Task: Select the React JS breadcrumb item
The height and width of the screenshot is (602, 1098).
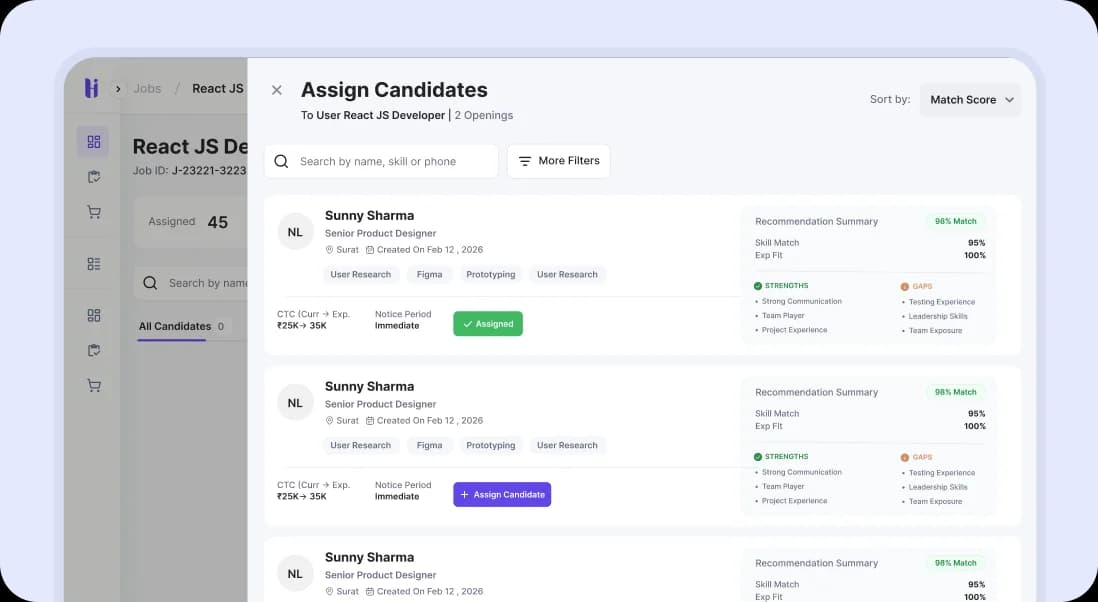Action: 216,88
